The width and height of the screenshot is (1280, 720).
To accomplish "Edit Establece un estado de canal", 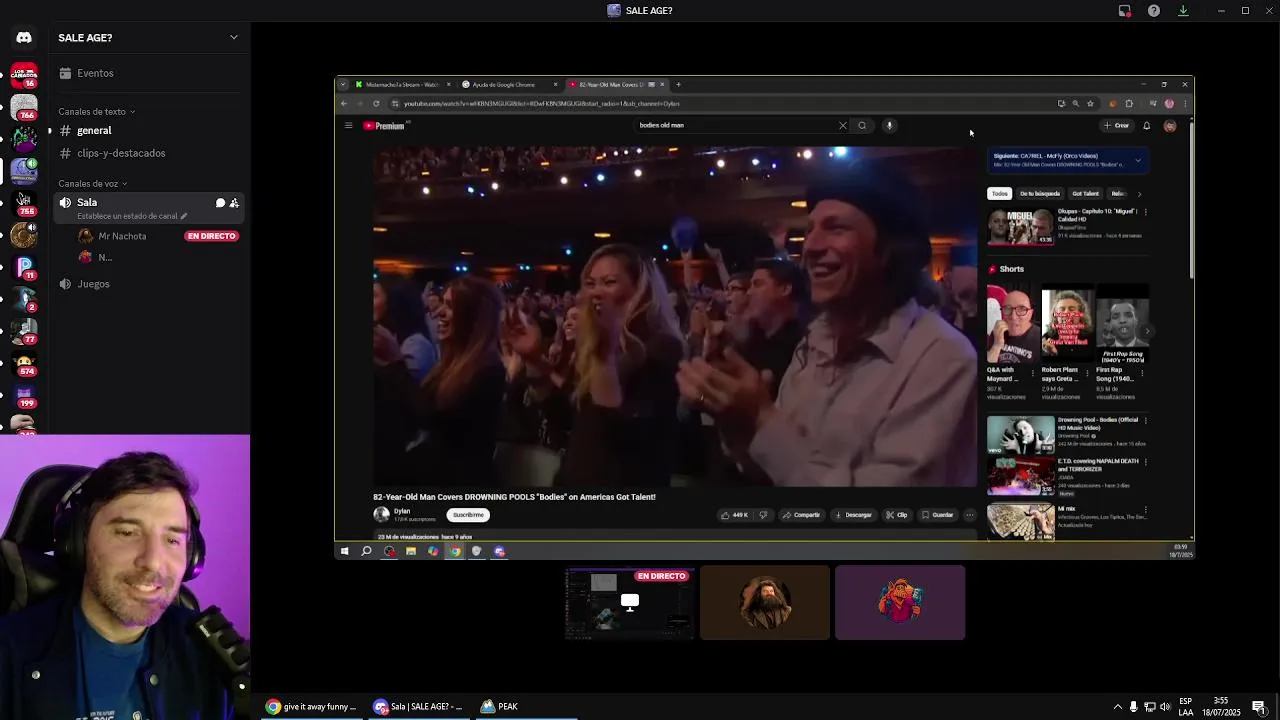I will tap(131, 216).
